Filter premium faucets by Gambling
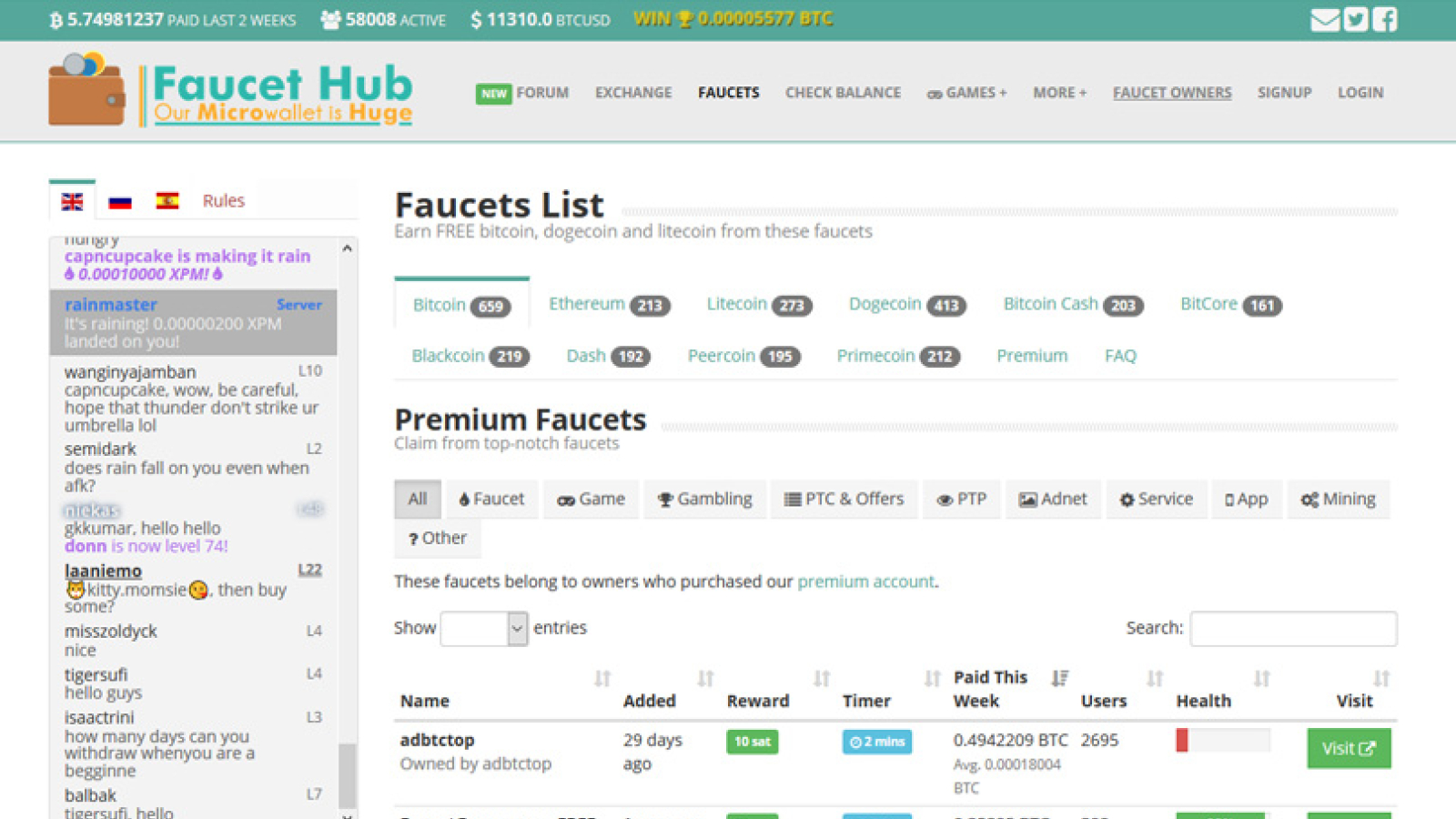Screen dimensions: 1456x819 click(705, 499)
